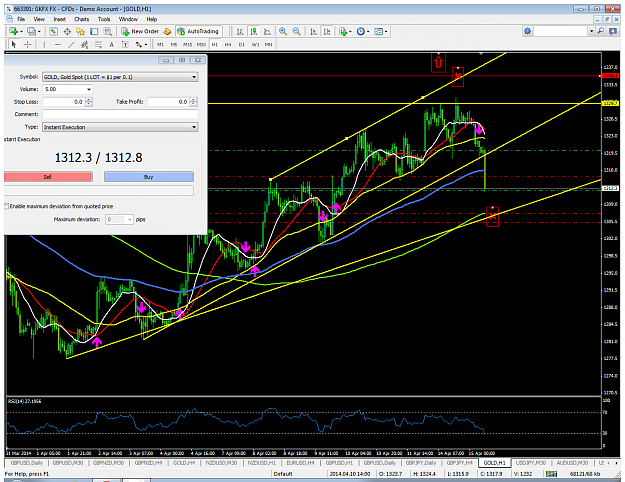625x482 pixels.
Task: Switch to W1 timeframe
Action: 255,45
